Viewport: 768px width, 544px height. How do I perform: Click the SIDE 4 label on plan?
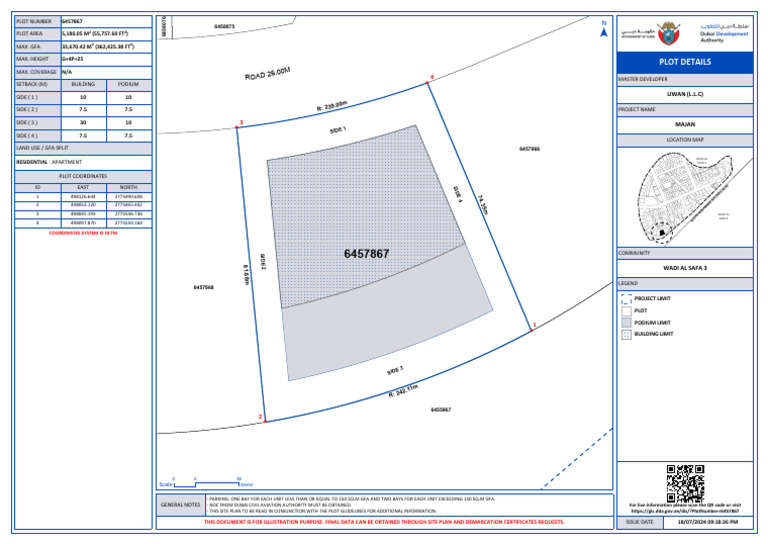458,194
